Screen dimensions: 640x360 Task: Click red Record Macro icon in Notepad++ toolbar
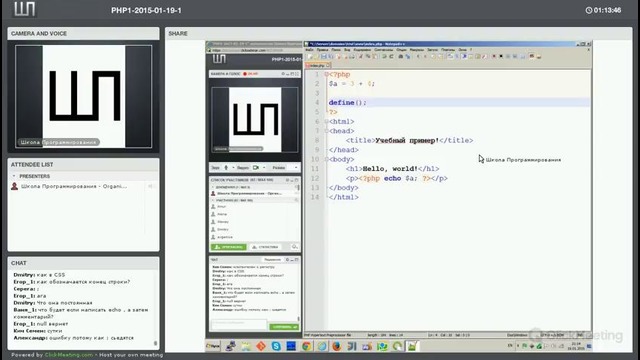click(494, 56)
